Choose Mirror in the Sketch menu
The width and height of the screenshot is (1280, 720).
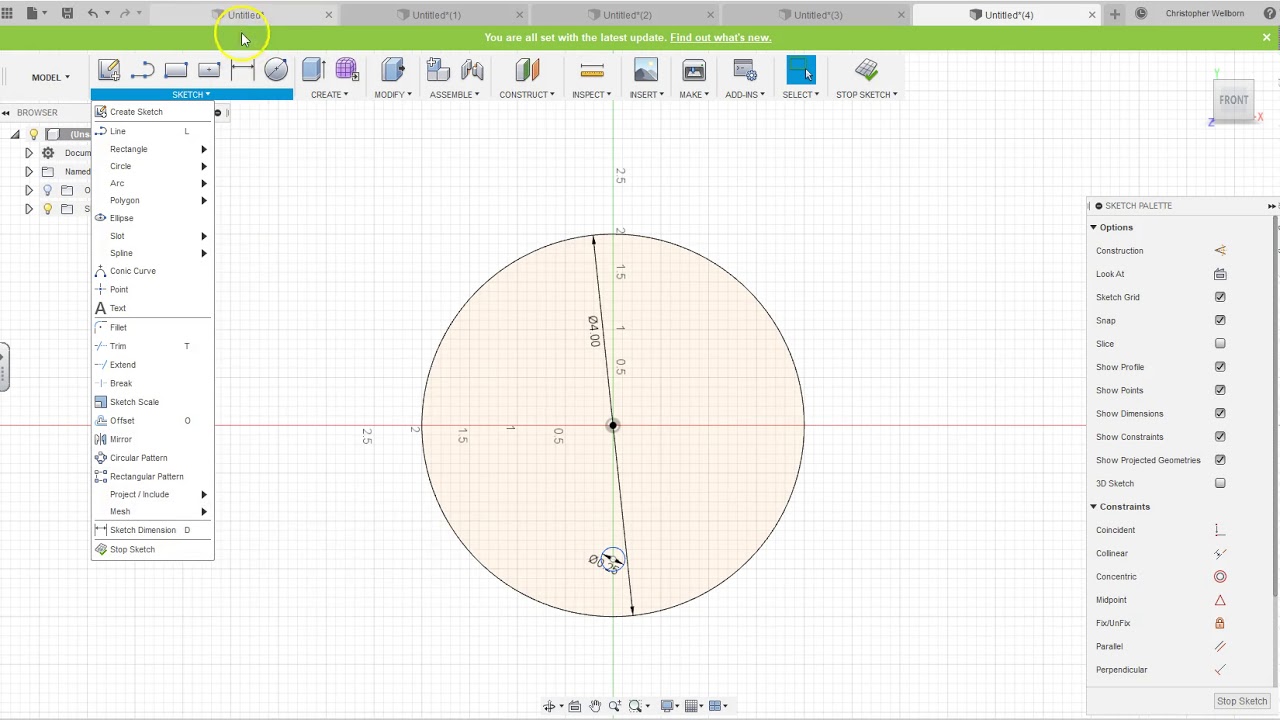click(x=152, y=439)
